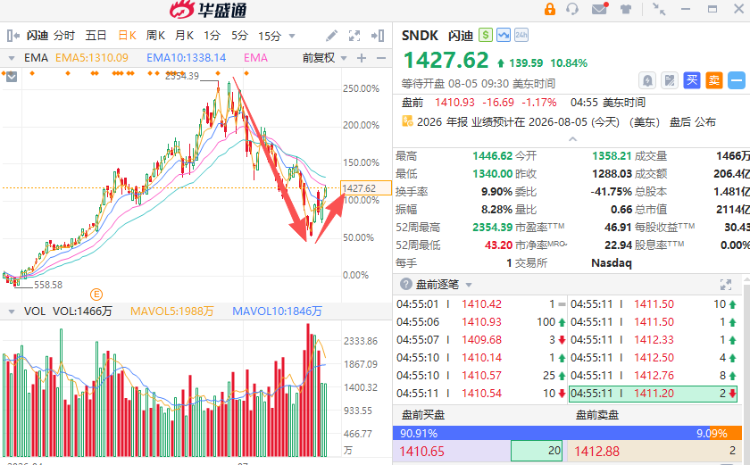
Task: Switch to the 周K chart tab
Action: click(x=155, y=35)
